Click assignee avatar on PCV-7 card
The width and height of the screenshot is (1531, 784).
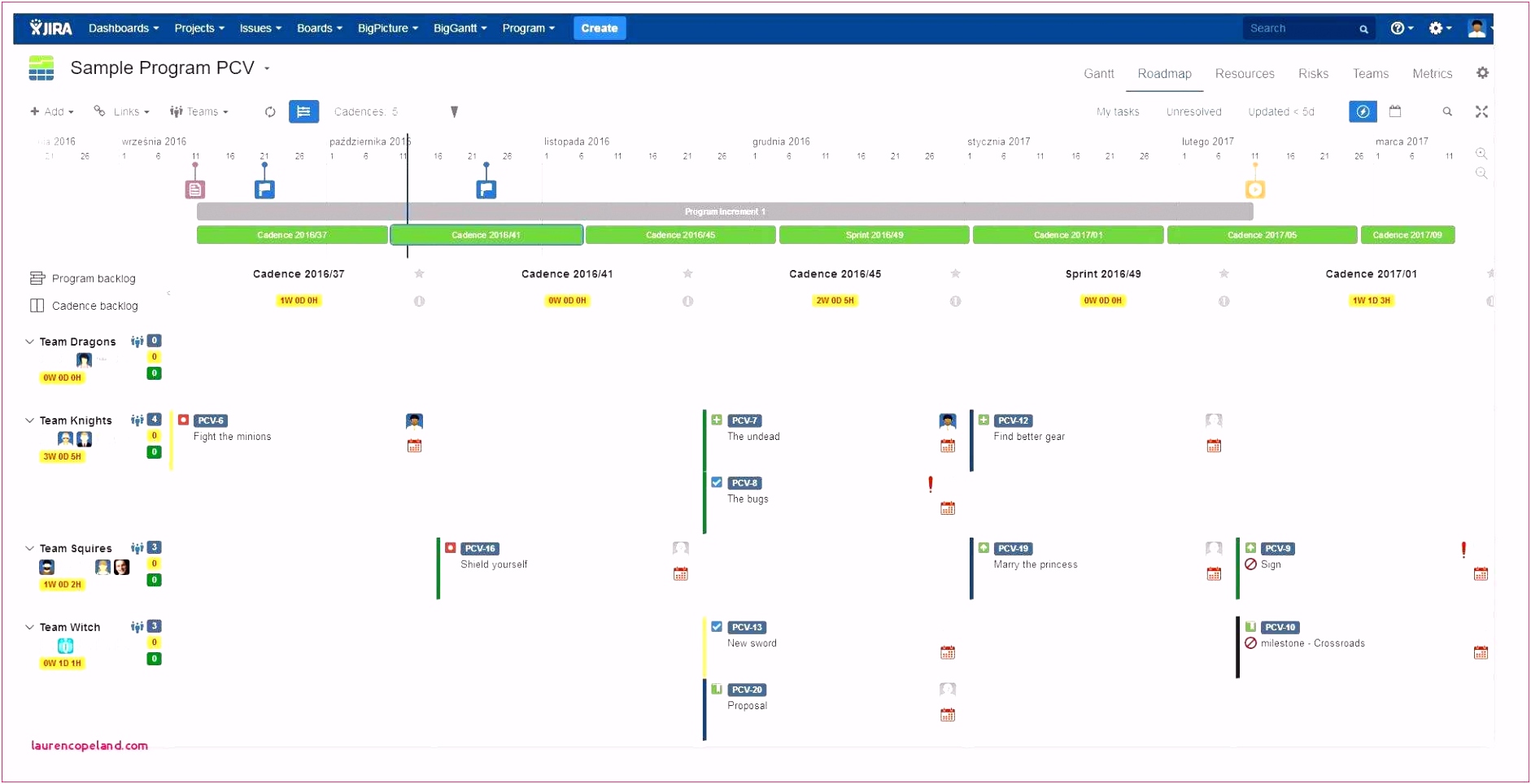pyautogui.click(x=948, y=420)
